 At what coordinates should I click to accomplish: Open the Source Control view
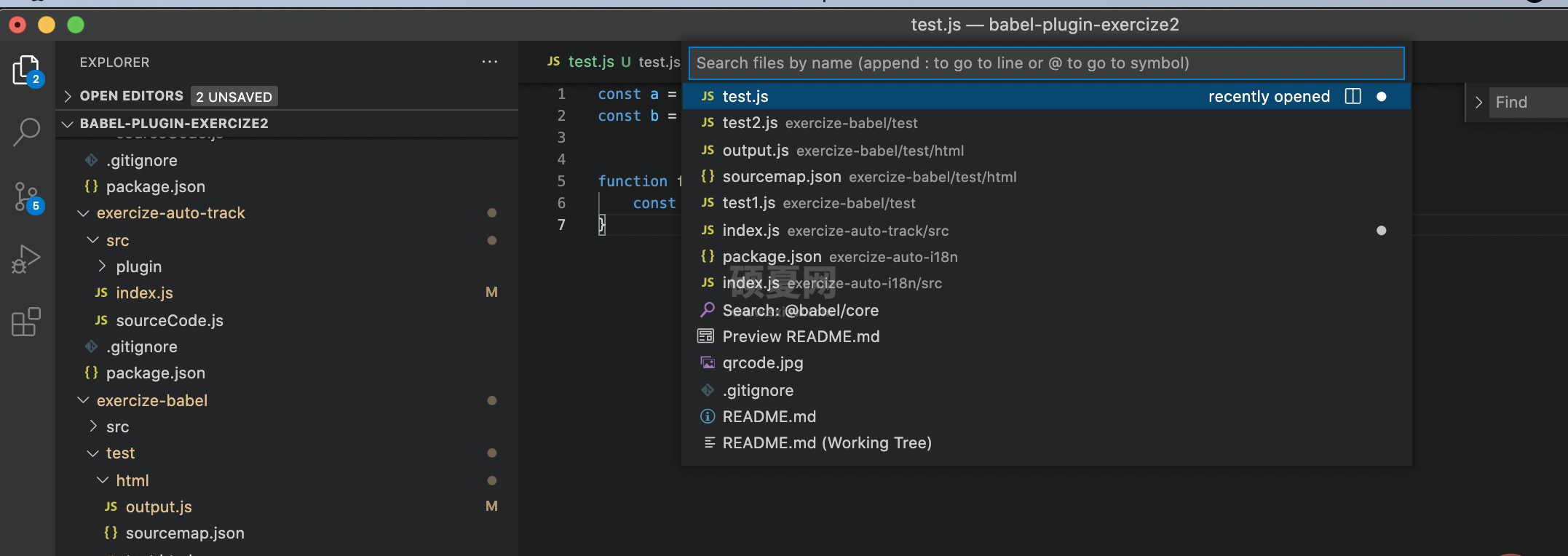(28, 197)
